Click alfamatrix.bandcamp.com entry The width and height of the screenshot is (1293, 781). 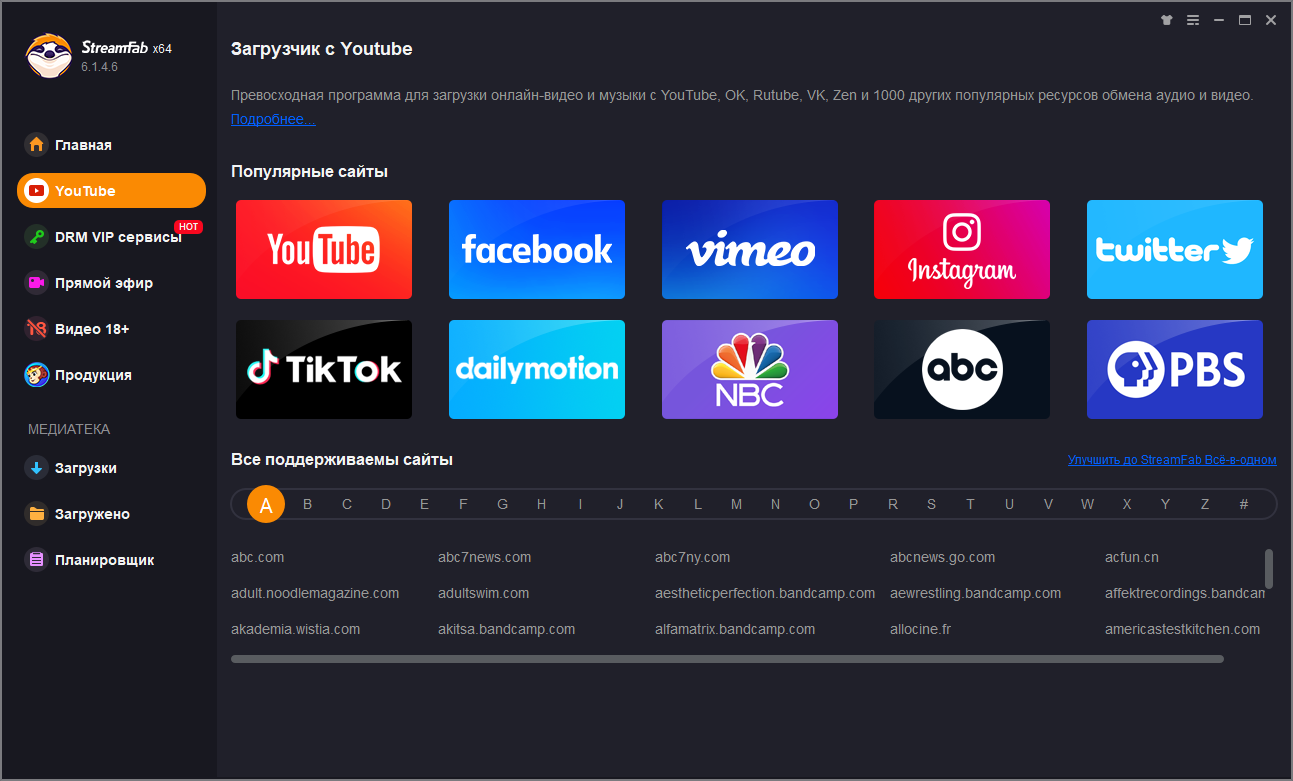pyautogui.click(x=735, y=629)
